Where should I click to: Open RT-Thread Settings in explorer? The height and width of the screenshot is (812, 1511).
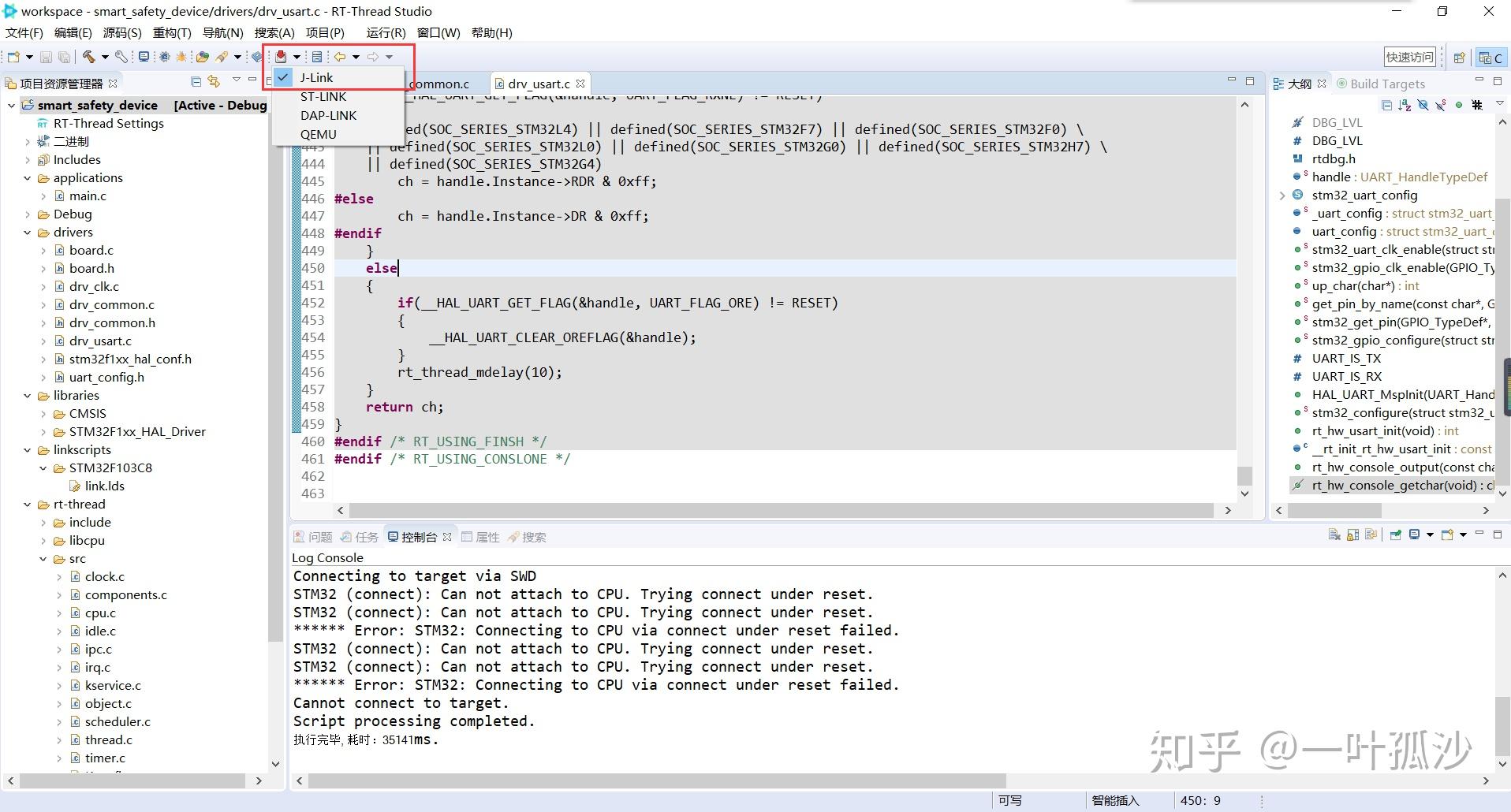click(x=108, y=123)
